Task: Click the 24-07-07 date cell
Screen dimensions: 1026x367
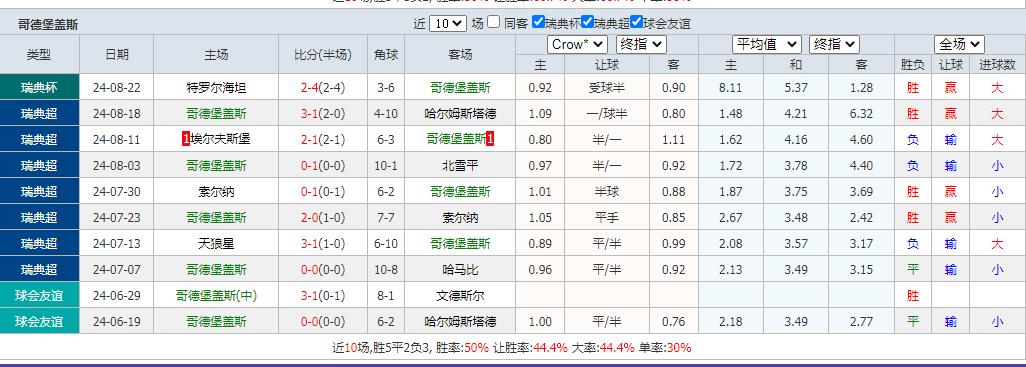Action: click(x=116, y=270)
